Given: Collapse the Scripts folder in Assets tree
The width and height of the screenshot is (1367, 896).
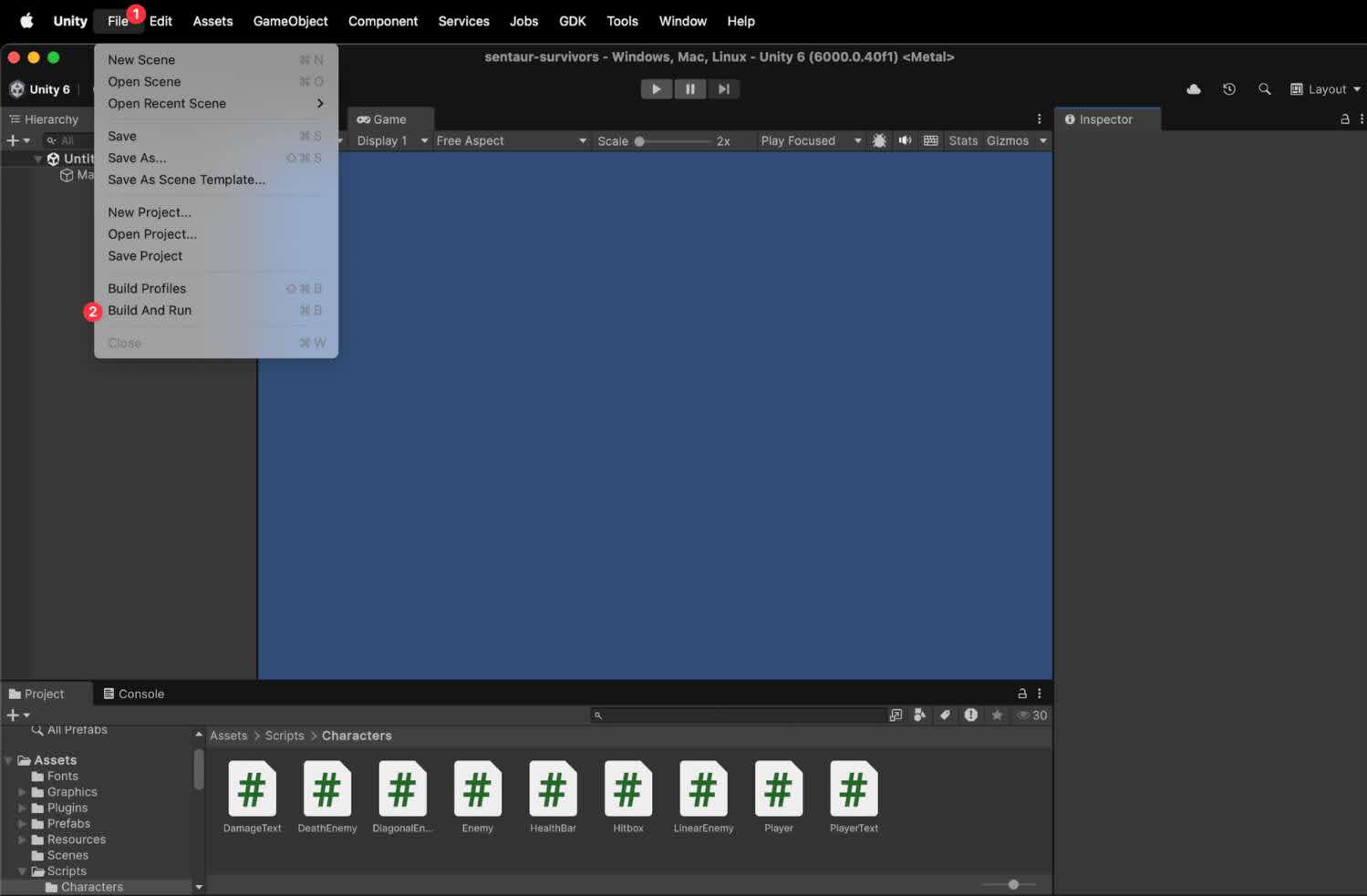Looking at the screenshot, I should pos(22,871).
